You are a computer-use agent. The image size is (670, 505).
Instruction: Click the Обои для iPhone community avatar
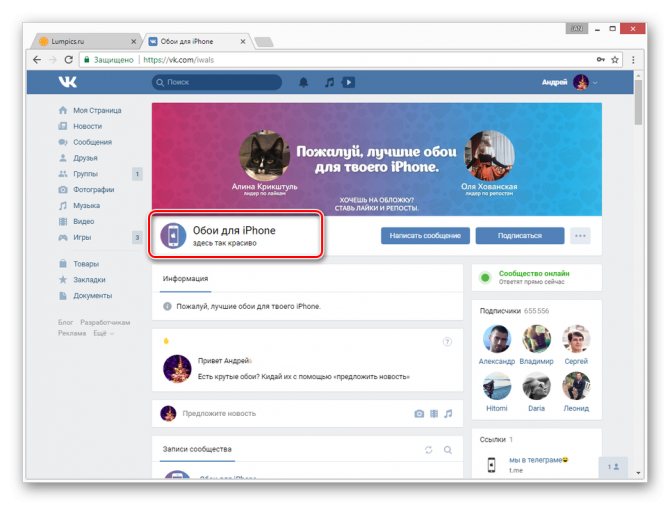pos(173,235)
